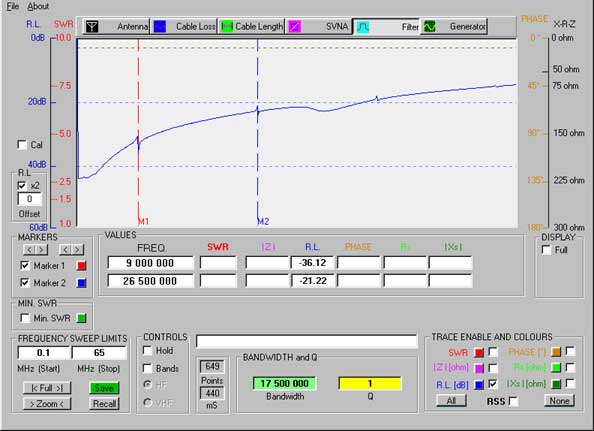Uncheck the Marker 1 checkbox

(25, 265)
